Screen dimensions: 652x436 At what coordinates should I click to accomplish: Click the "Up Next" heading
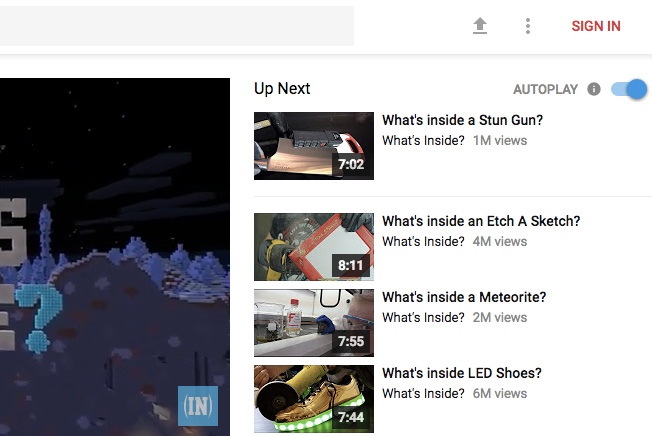pos(282,89)
